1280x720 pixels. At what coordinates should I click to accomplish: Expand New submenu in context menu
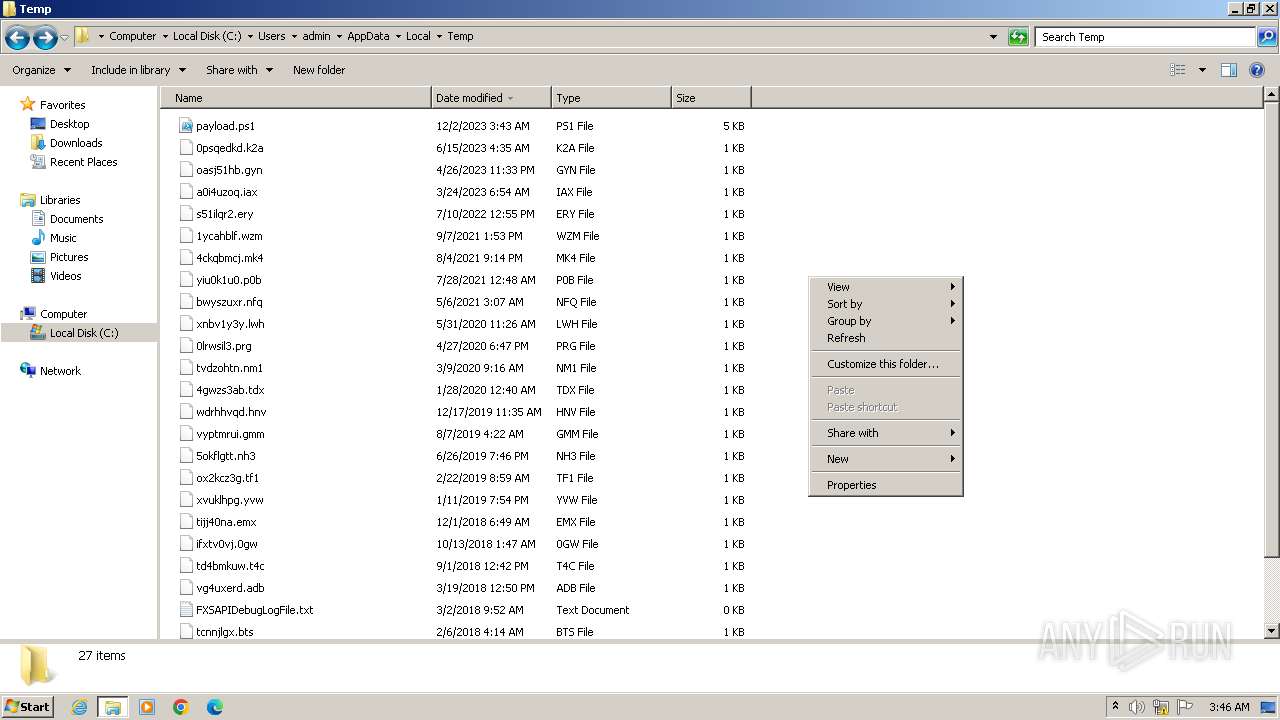(x=886, y=459)
